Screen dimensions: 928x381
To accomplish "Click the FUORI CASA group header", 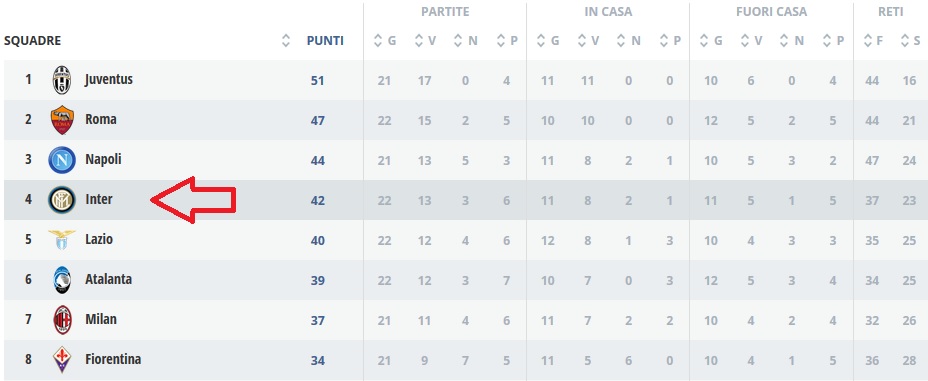I will pyautogui.click(x=771, y=12).
